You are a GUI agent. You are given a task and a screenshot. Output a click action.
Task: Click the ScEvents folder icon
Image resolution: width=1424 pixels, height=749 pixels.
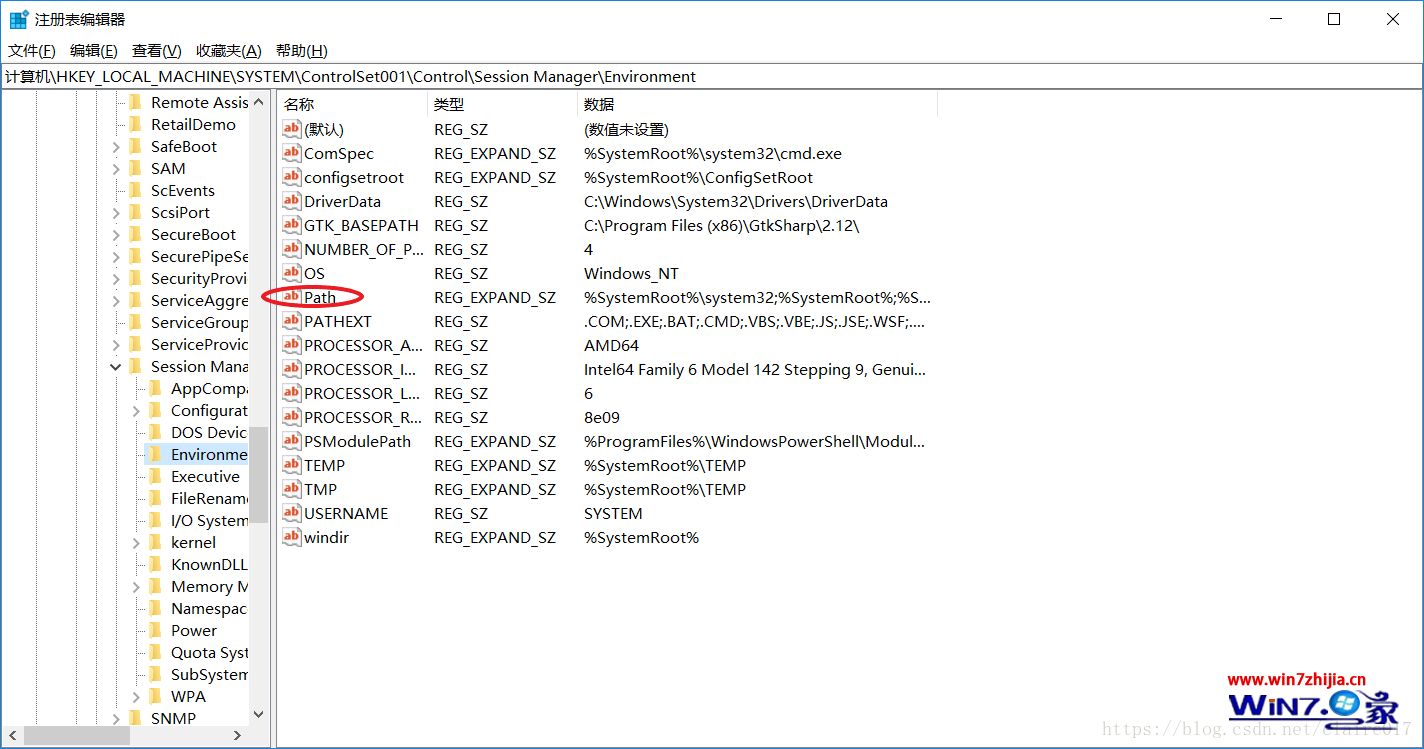(135, 190)
